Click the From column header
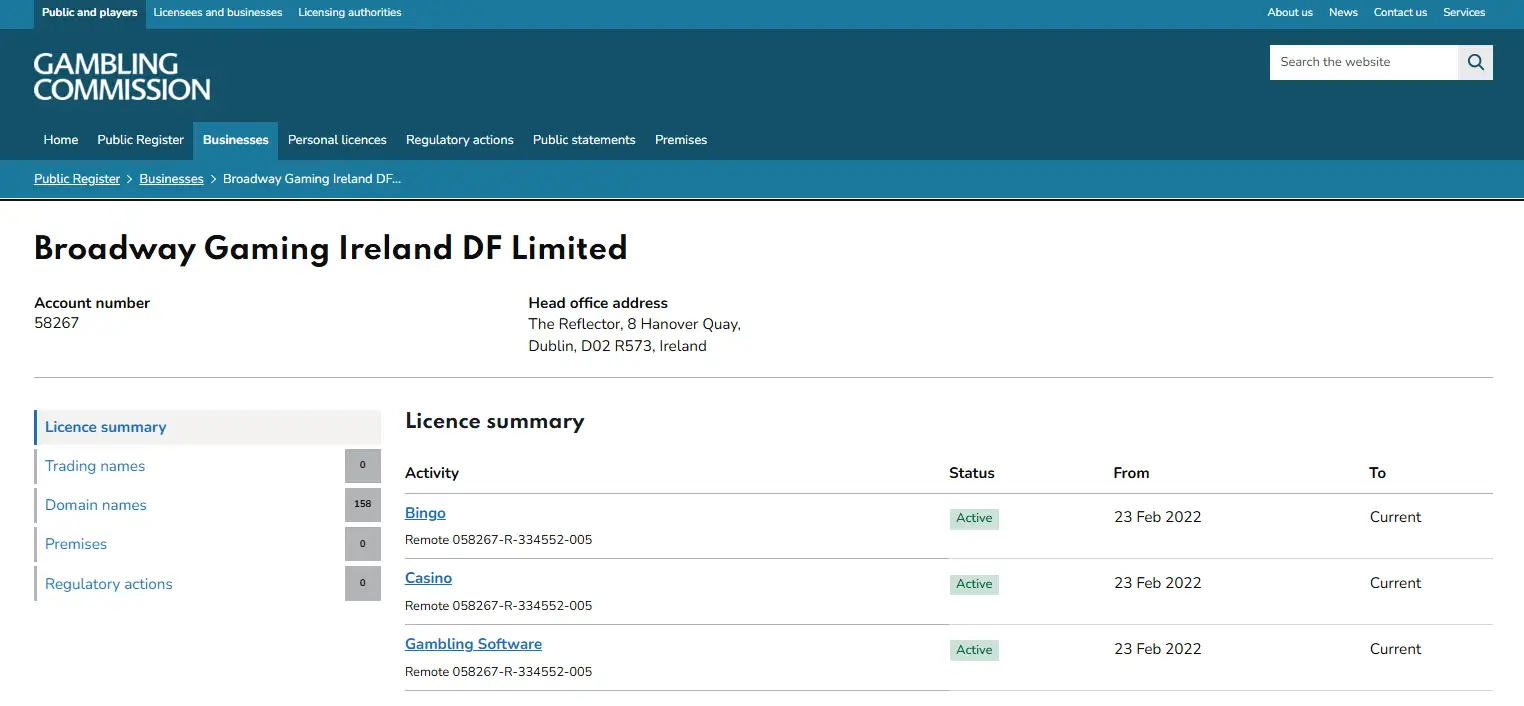The height and width of the screenshot is (706, 1524). click(x=1131, y=473)
